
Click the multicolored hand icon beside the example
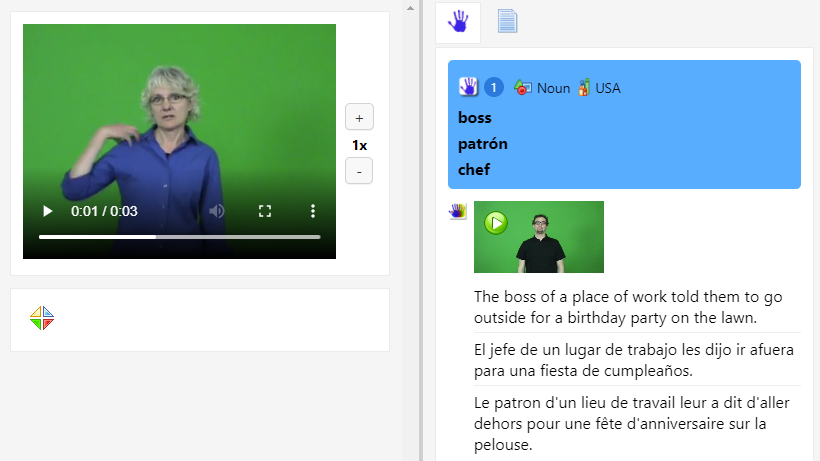(458, 211)
